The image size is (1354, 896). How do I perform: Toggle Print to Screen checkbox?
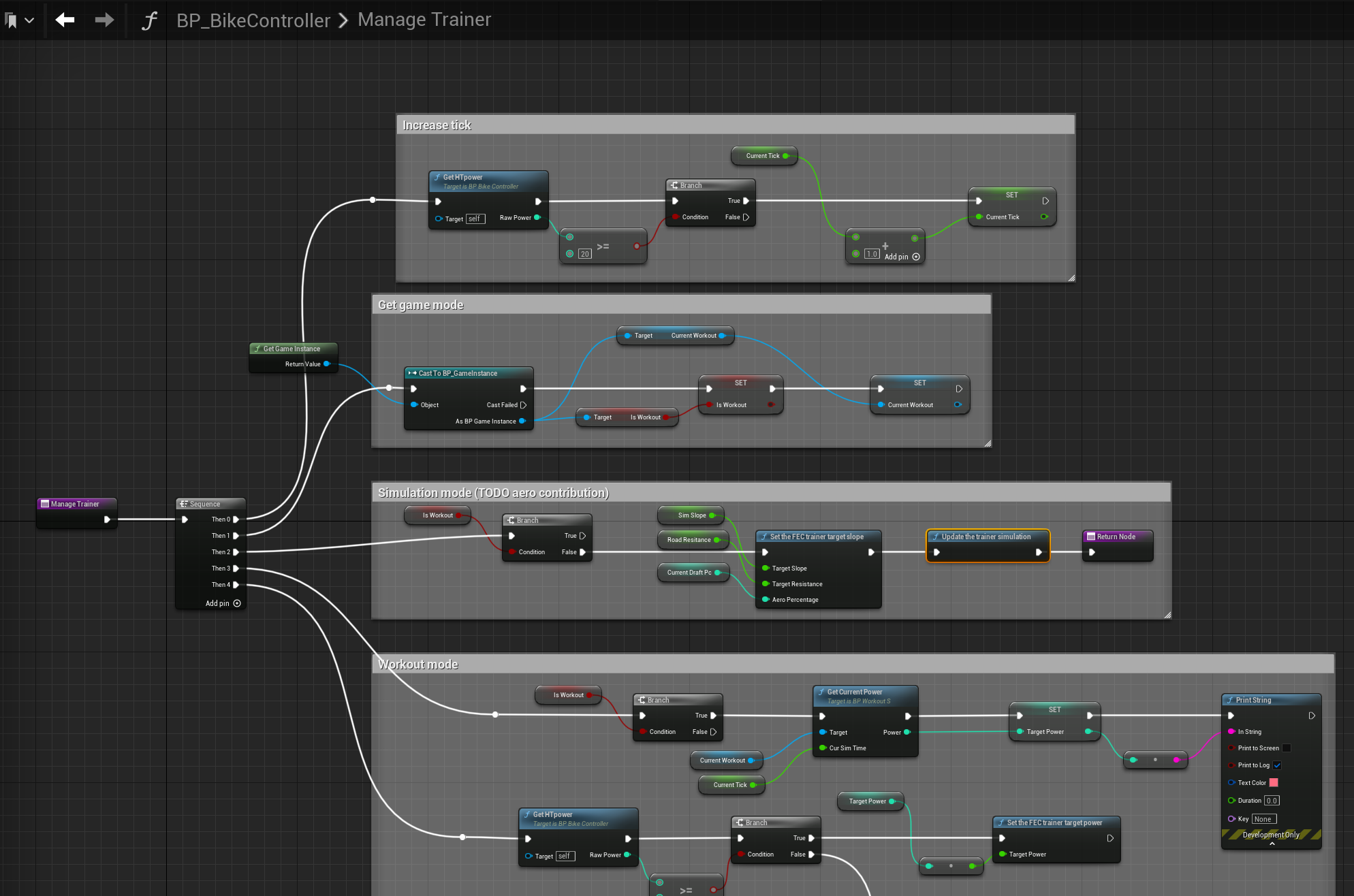(1287, 748)
